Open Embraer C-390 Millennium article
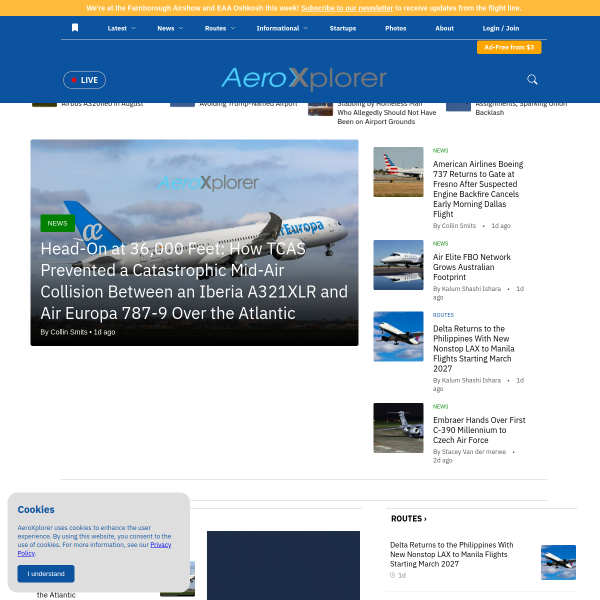The width and height of the screenshot is (600, 600). (479, 430)
